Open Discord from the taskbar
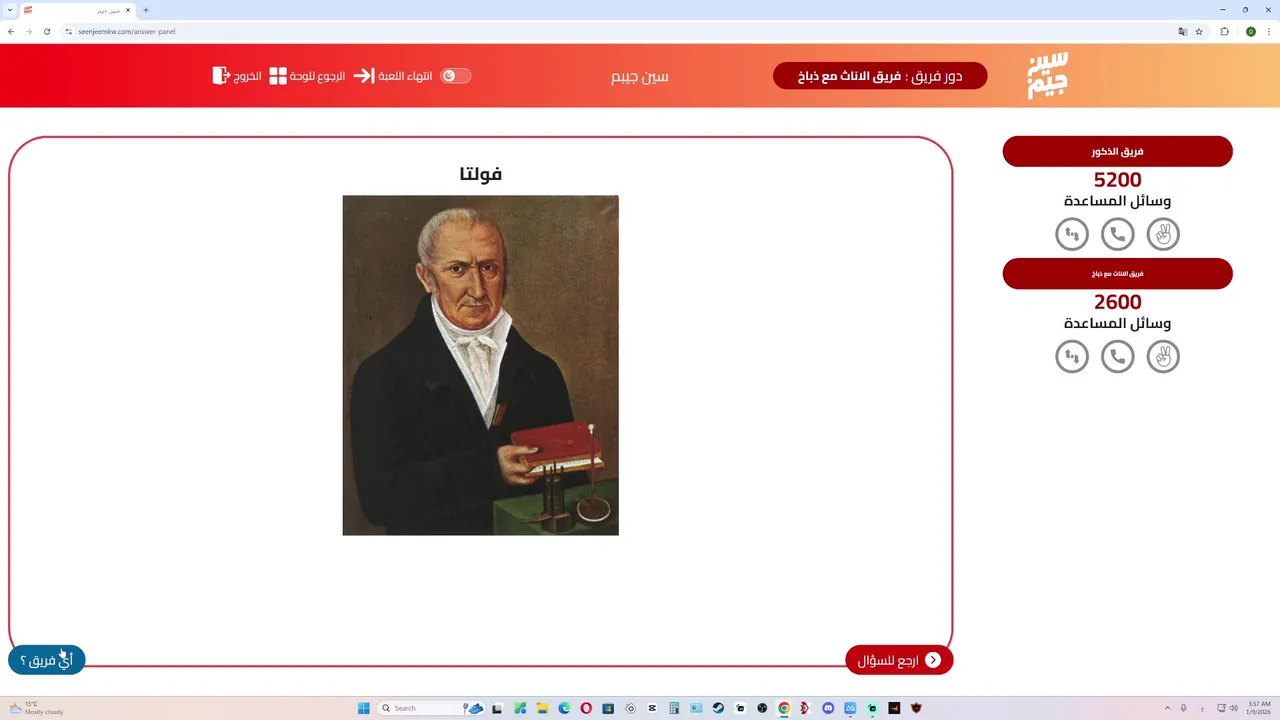The height and width of the screenshot is (720, 1280). pos(828,708)
